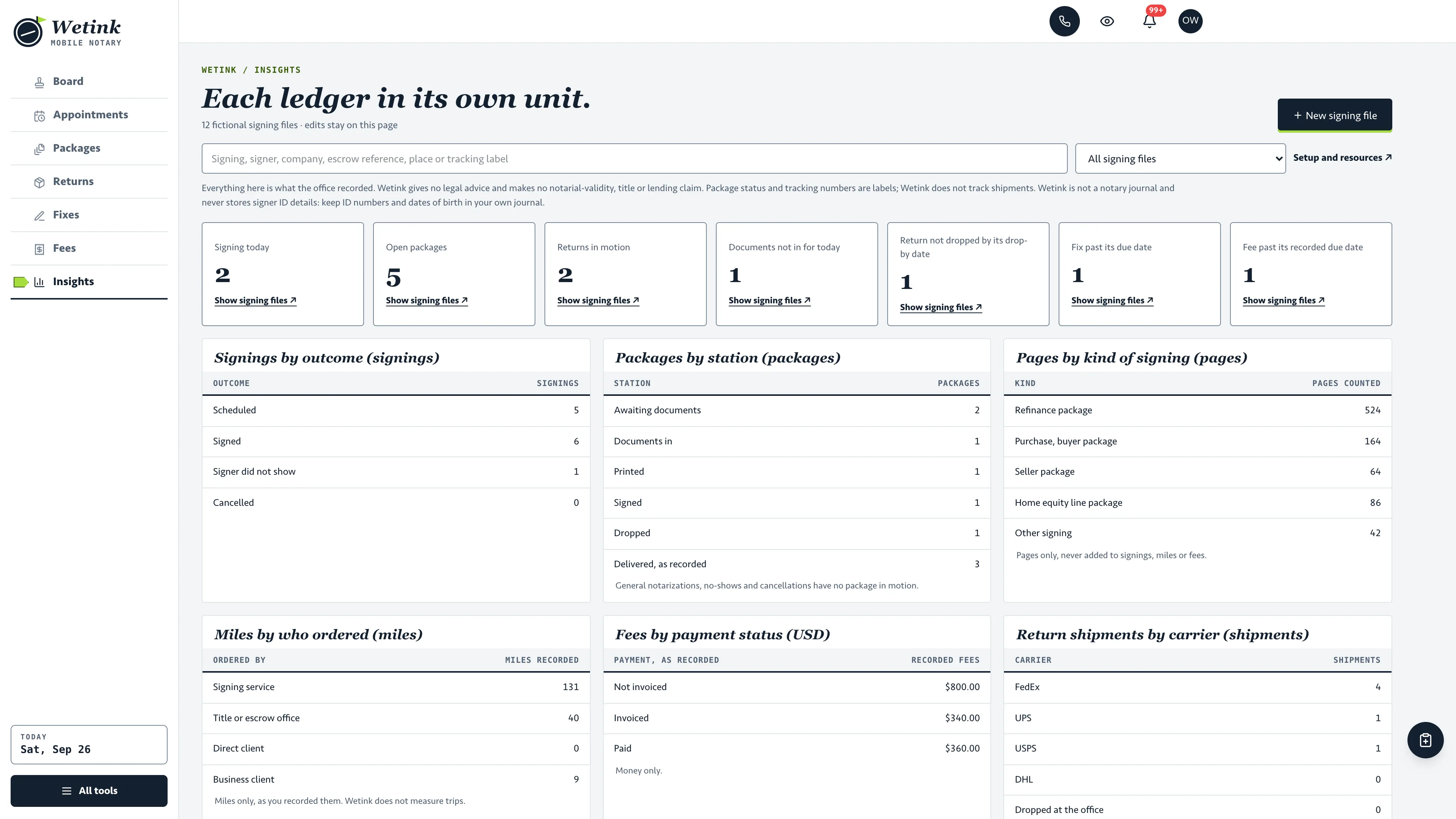The width and height of the screenshot is (1456, 819).
Task: Click the Fixes pencil icon
Action: tap(39, 216)
